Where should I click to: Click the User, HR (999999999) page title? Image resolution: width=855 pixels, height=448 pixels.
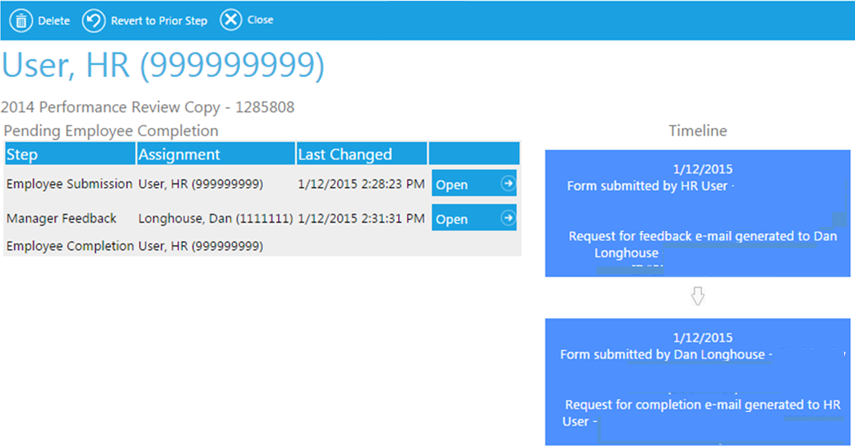pyautogui.click(x=163, y=64)
